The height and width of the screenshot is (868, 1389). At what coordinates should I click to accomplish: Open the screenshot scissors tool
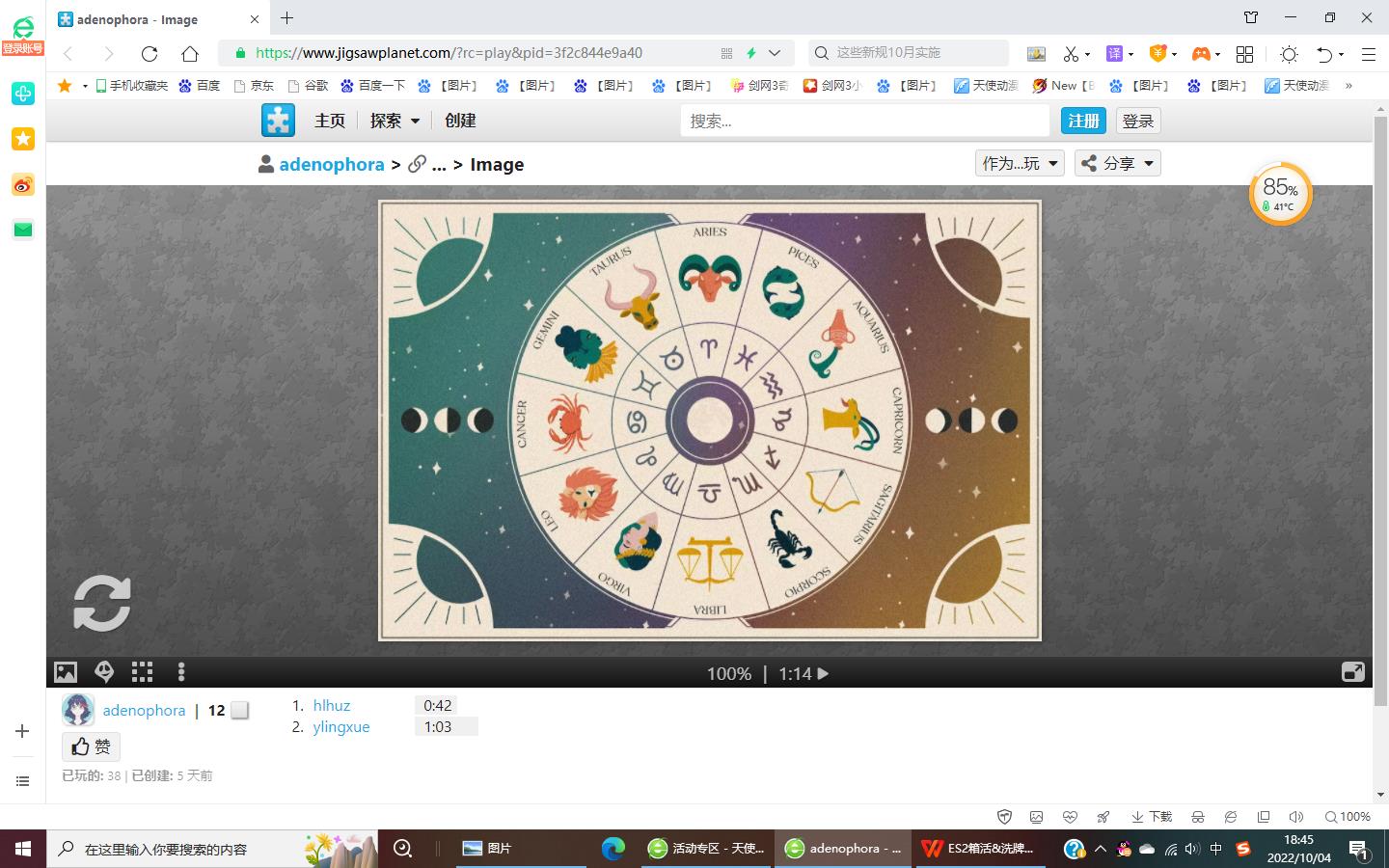[x=1071, y=54]
